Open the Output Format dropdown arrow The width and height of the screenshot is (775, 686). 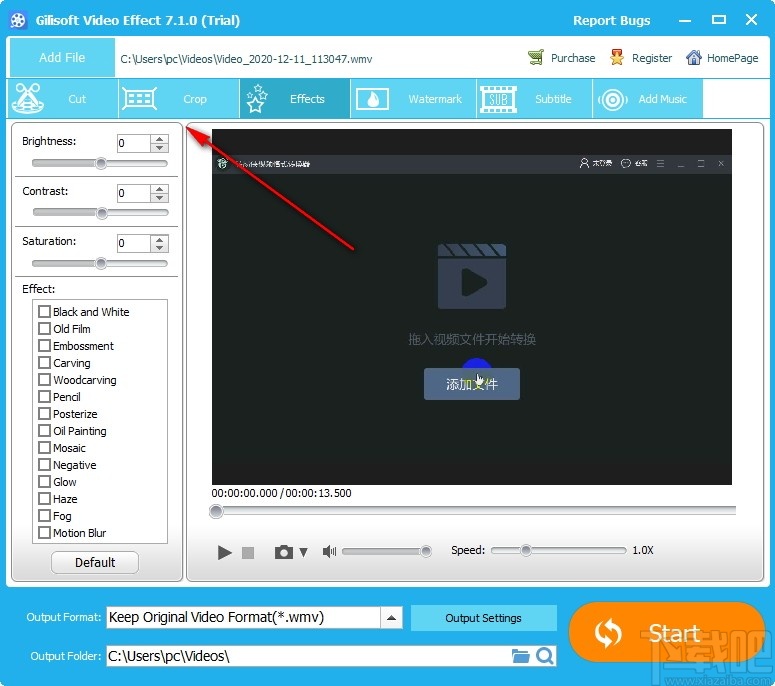point(391,618)
